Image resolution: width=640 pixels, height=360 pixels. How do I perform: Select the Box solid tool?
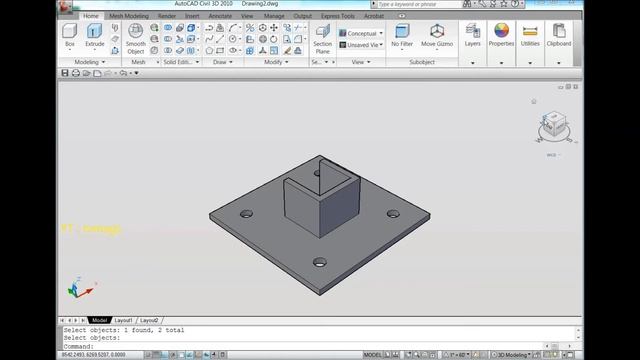coord(69,36)
